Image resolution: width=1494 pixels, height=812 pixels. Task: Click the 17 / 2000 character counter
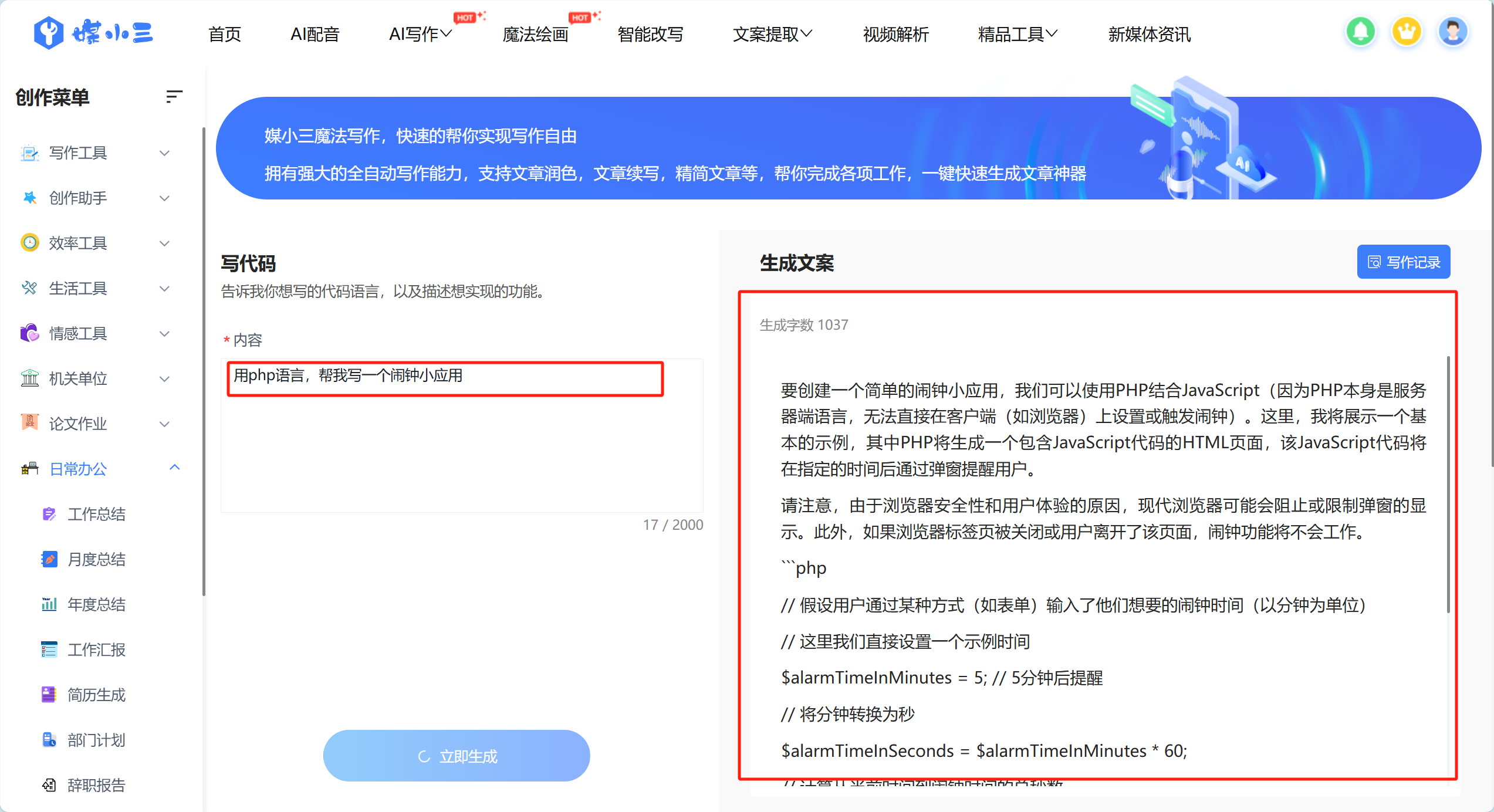[x=673, y=525]
